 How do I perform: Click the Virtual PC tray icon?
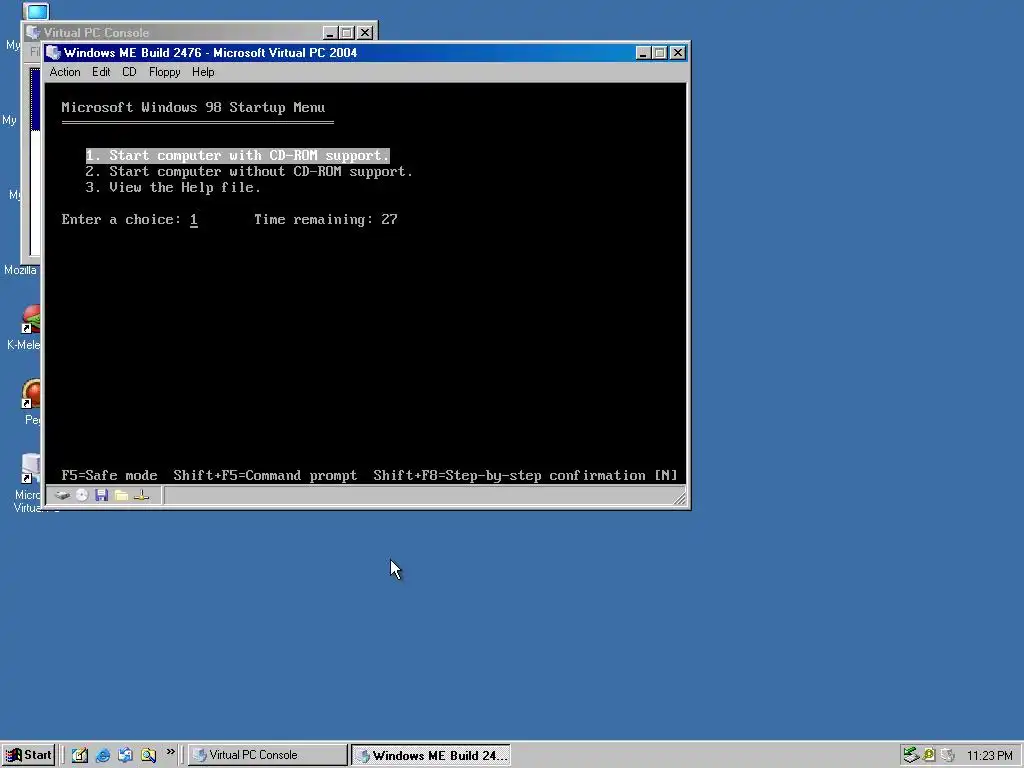click(x=948, y=756)
